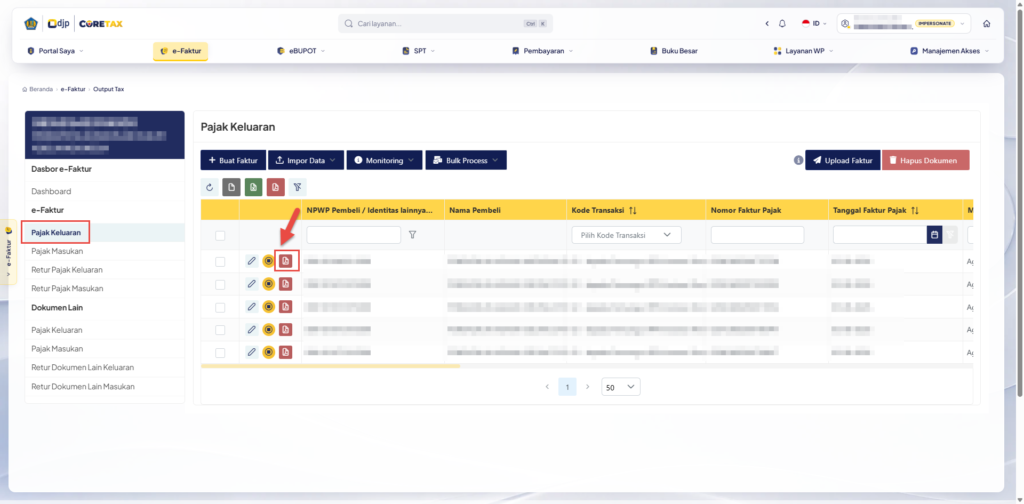Click the Buat Faktur button

(233, 160)
